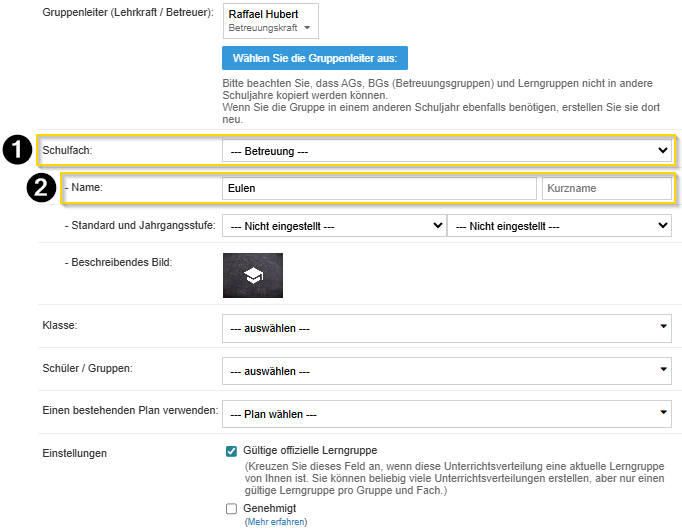Click the caret arrow in the Klasse selector
This screenshot has width=682, height=530.
[665, 326]
